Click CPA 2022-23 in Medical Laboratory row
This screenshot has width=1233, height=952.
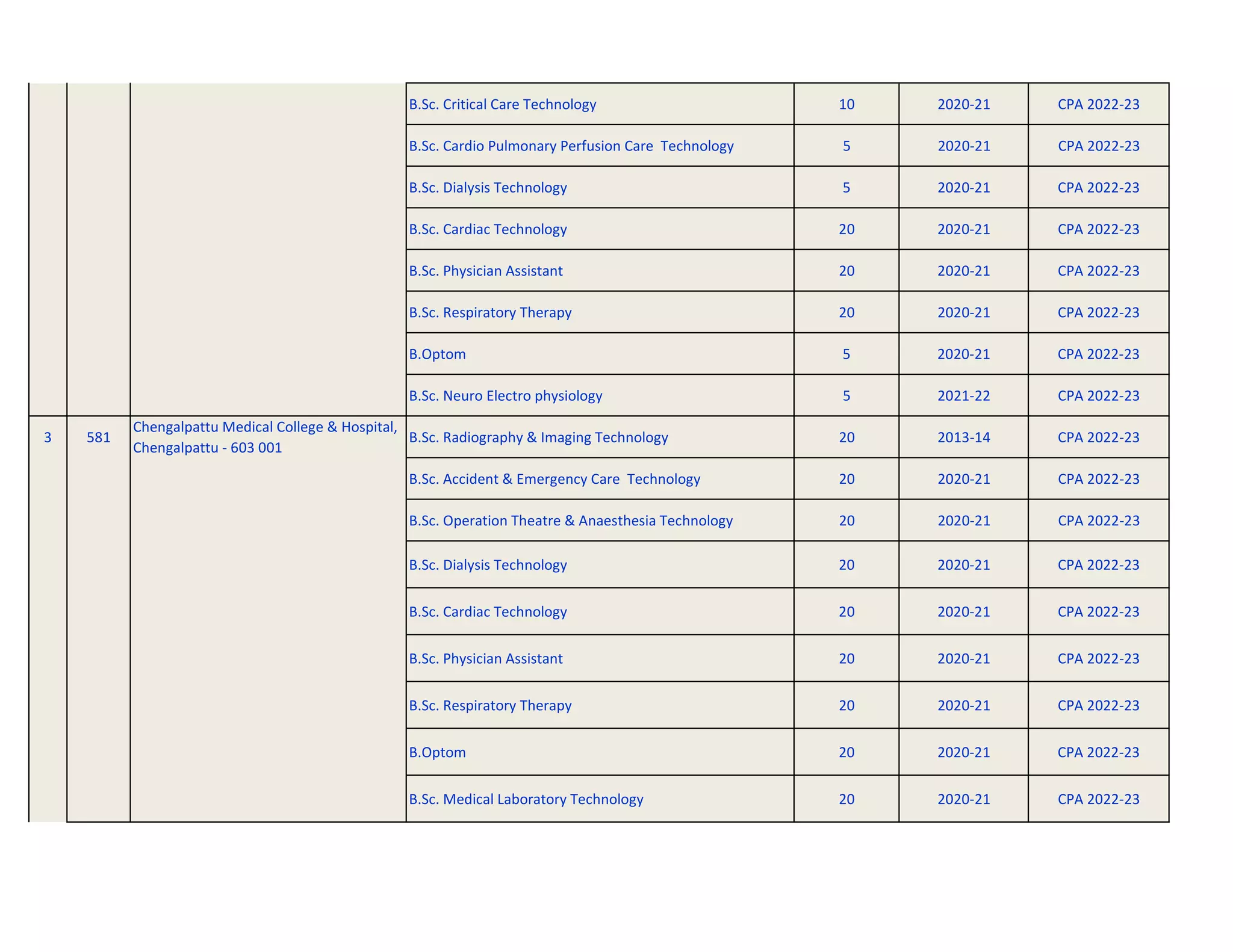pyautogui.click(x=1098, y=799)
